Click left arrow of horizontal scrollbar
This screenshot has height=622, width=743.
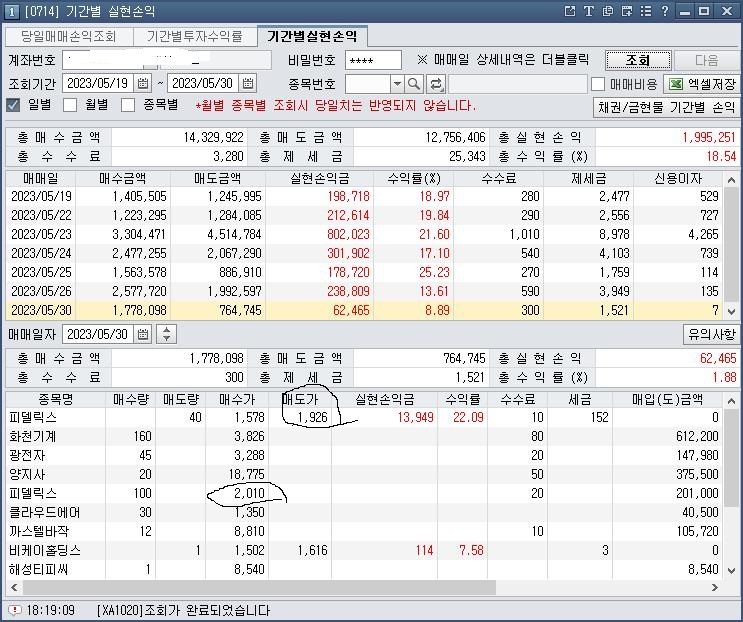(14, 587)
